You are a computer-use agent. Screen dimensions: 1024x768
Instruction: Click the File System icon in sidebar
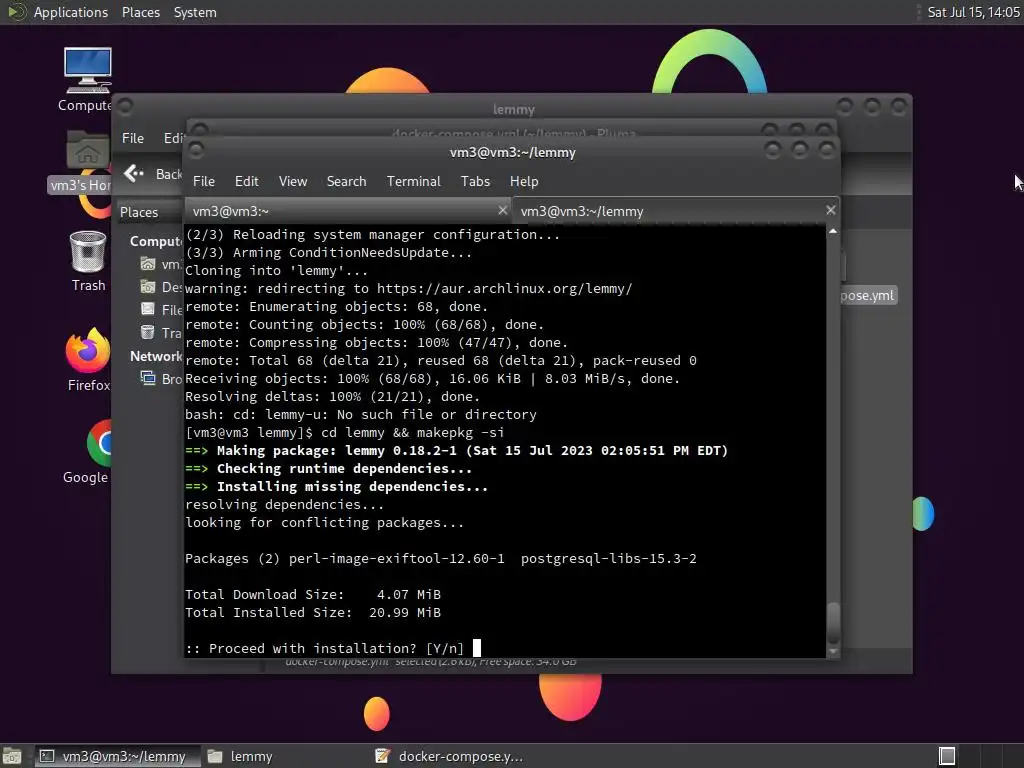point(148,310)
